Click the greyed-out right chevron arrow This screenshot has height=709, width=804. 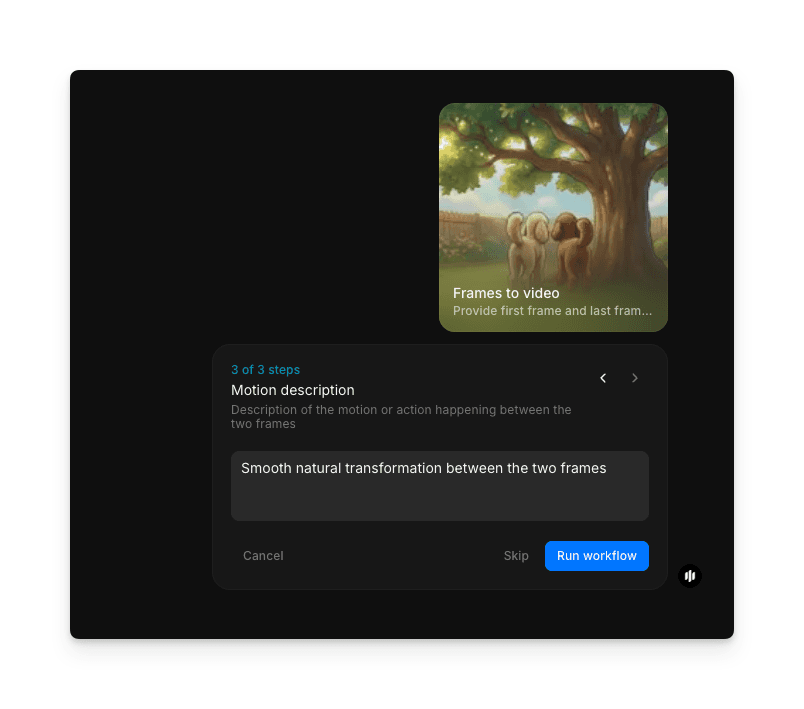point(634,378)
